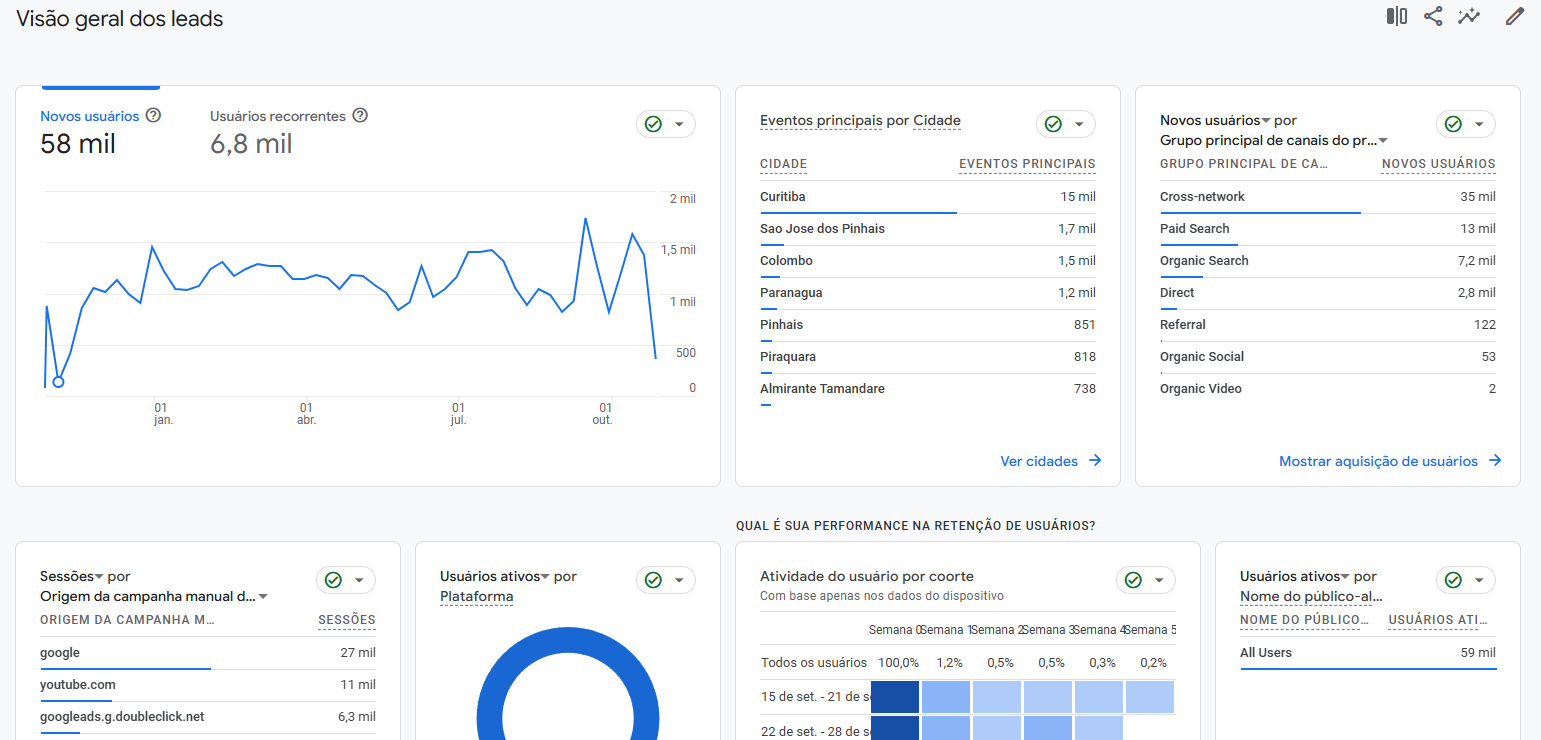Expand status dropdown arrow on Cidade card
Image resolution: width=1541 pixels, height=740 pixels.
point(1079,124)
